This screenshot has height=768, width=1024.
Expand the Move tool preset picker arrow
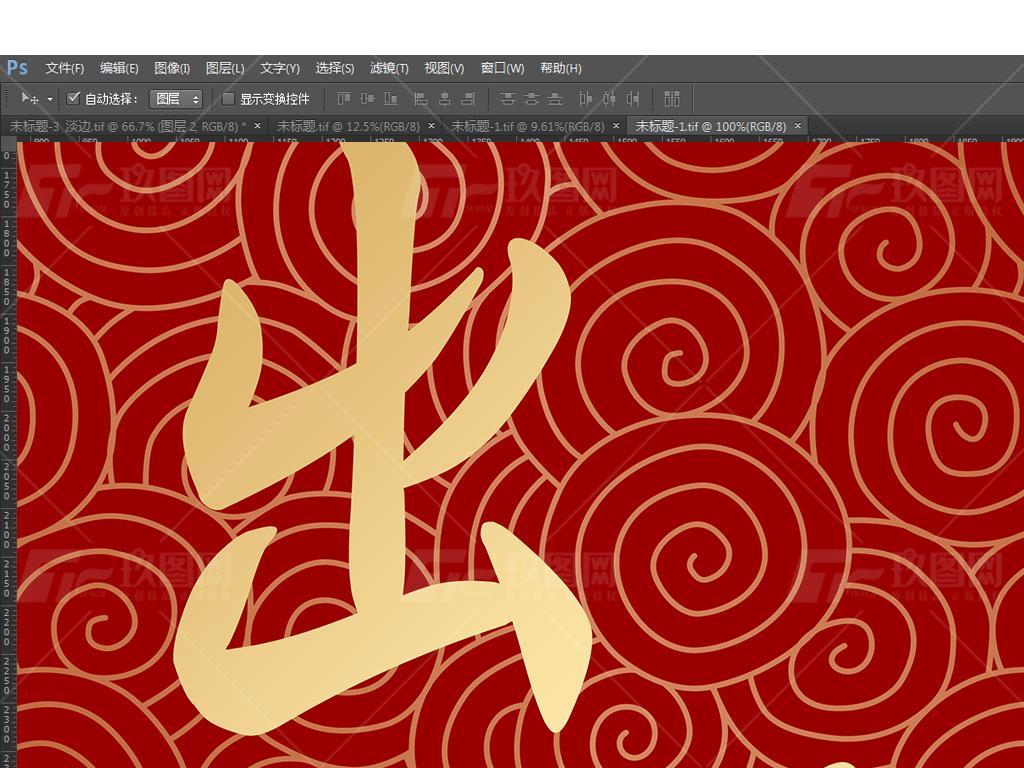(50, 99)
